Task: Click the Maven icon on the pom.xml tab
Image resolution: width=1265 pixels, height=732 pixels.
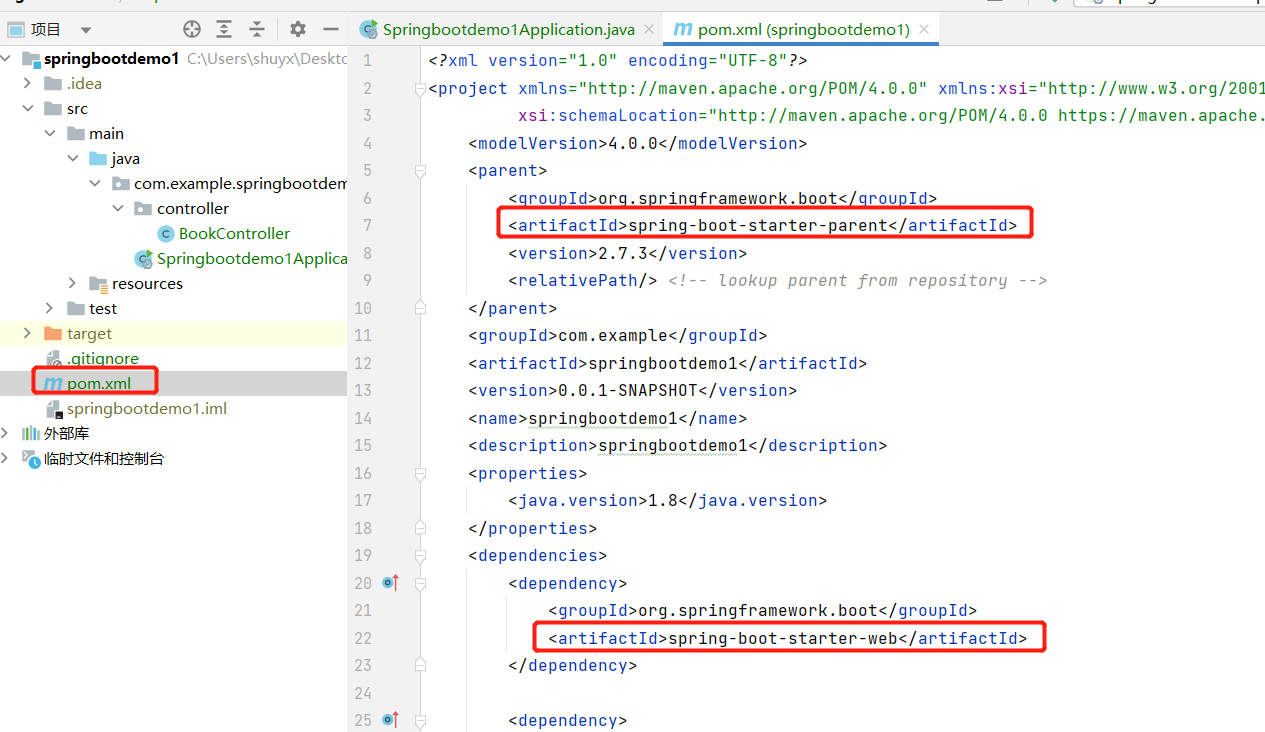Action: [x=683, y=29]
